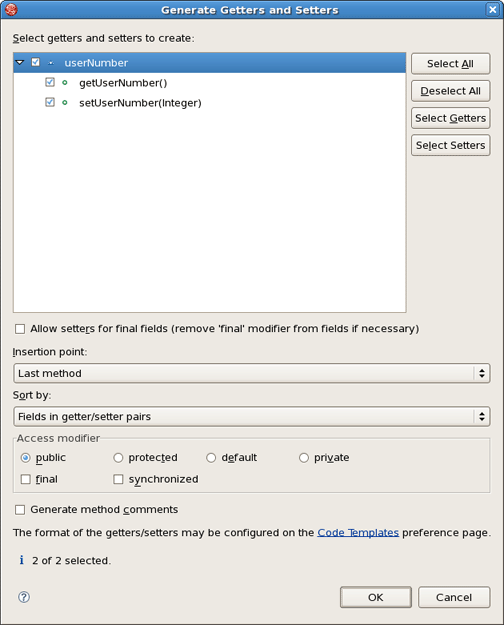This screenshot has height=625, width=504.
Task: Click the '2 of 2 selected.' status text
Action: (71, 560)
